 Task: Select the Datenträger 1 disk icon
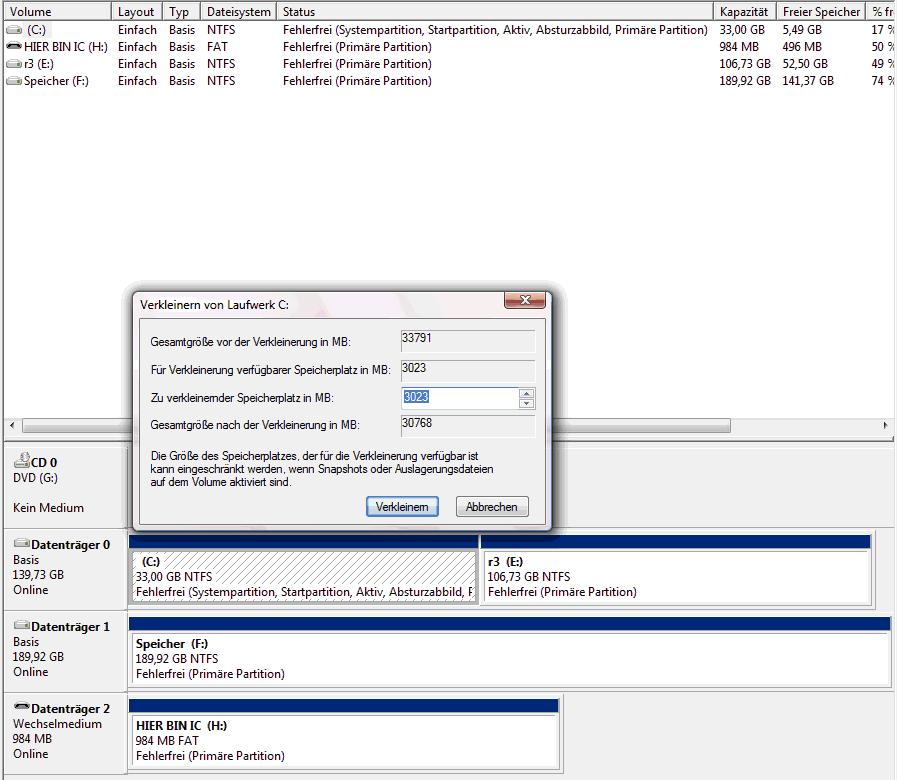[x=21, y=626]
